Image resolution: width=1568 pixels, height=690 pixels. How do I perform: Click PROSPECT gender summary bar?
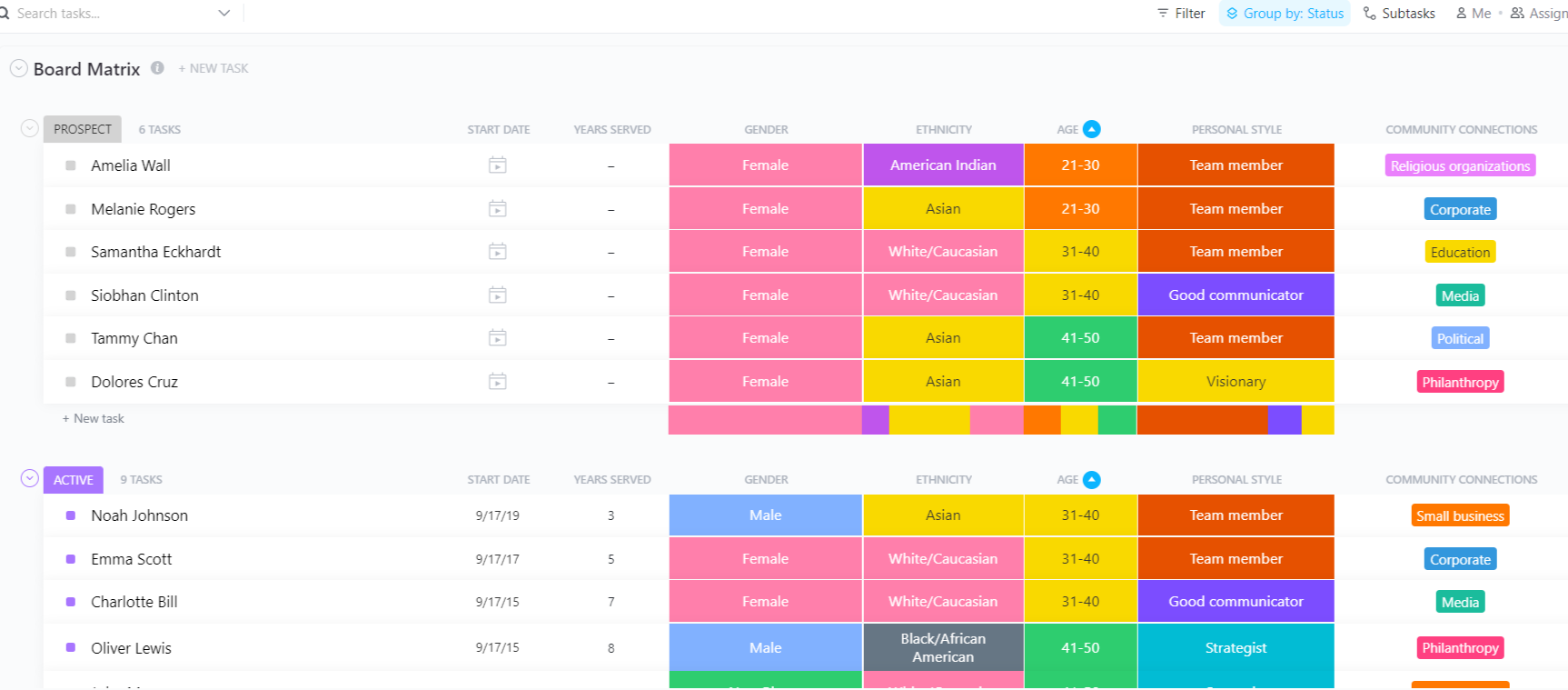click(x=765, y=420)
